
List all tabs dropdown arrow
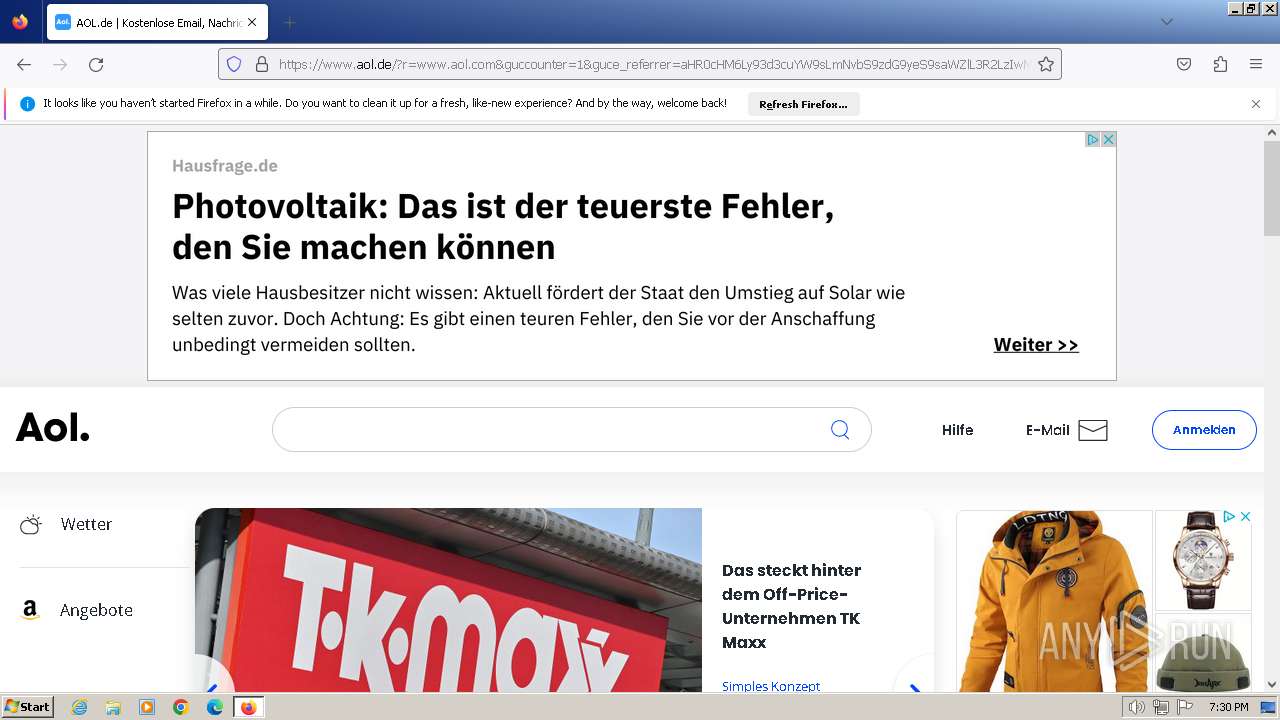pyautogui.click(x=1166, y=22)
